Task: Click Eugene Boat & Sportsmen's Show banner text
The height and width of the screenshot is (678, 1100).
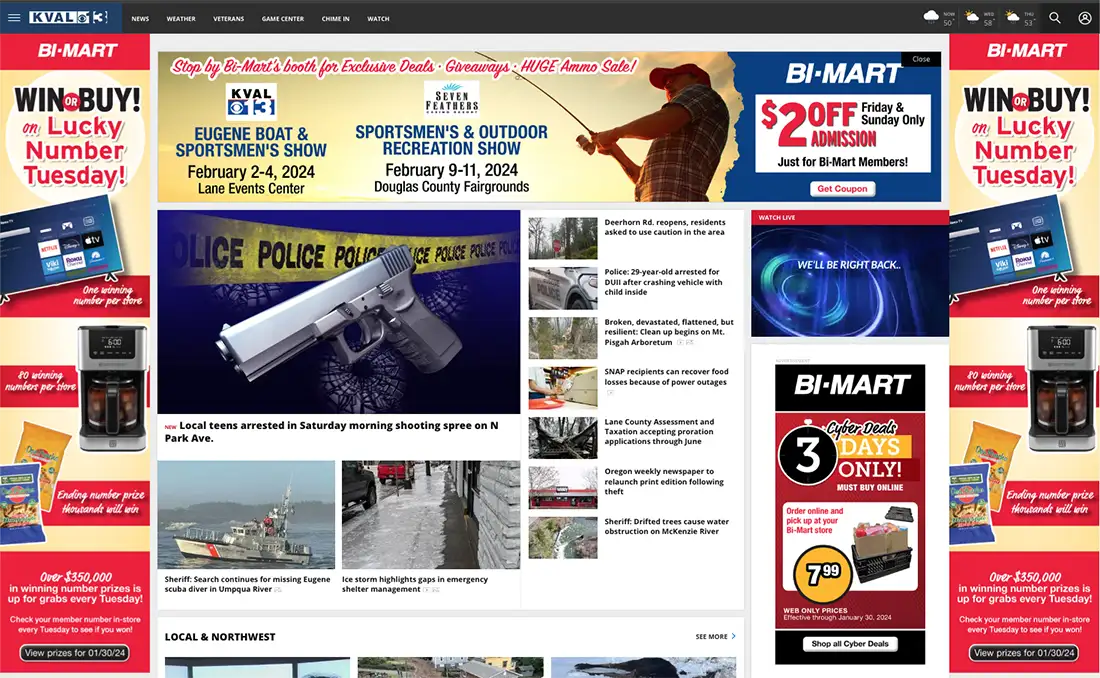Action: pos(251,142)
